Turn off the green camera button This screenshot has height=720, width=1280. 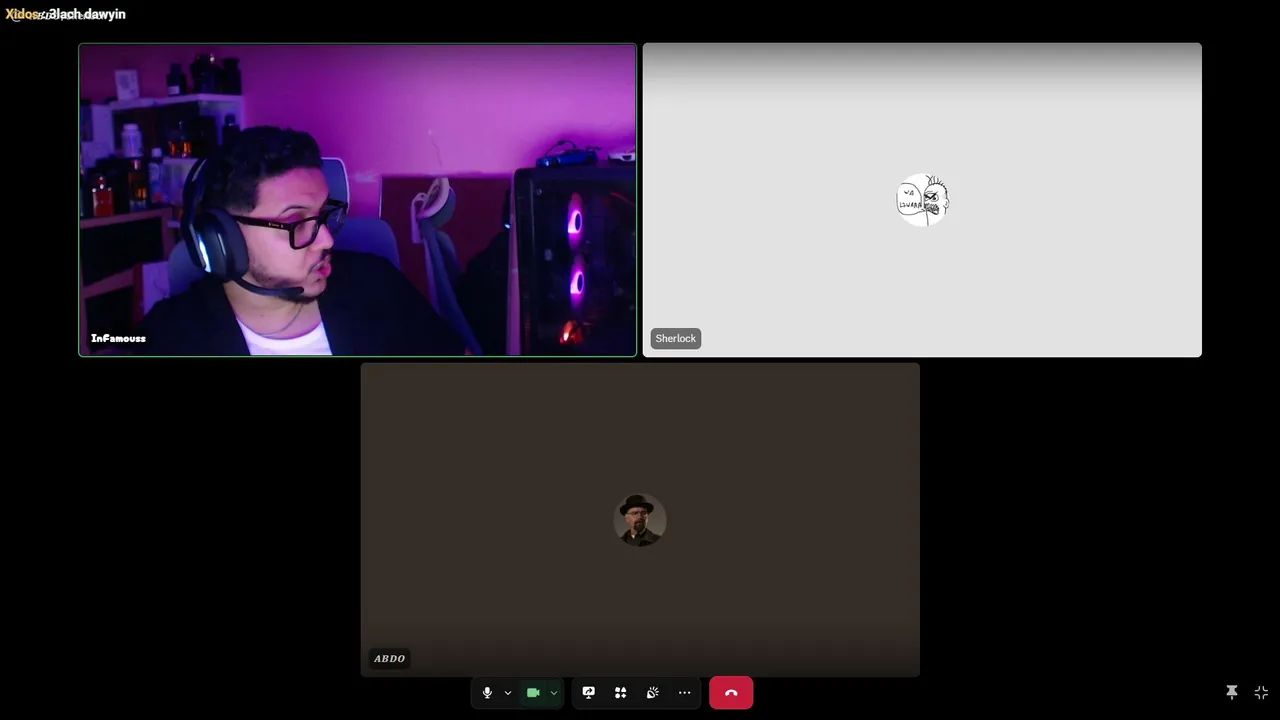point(533,692)
